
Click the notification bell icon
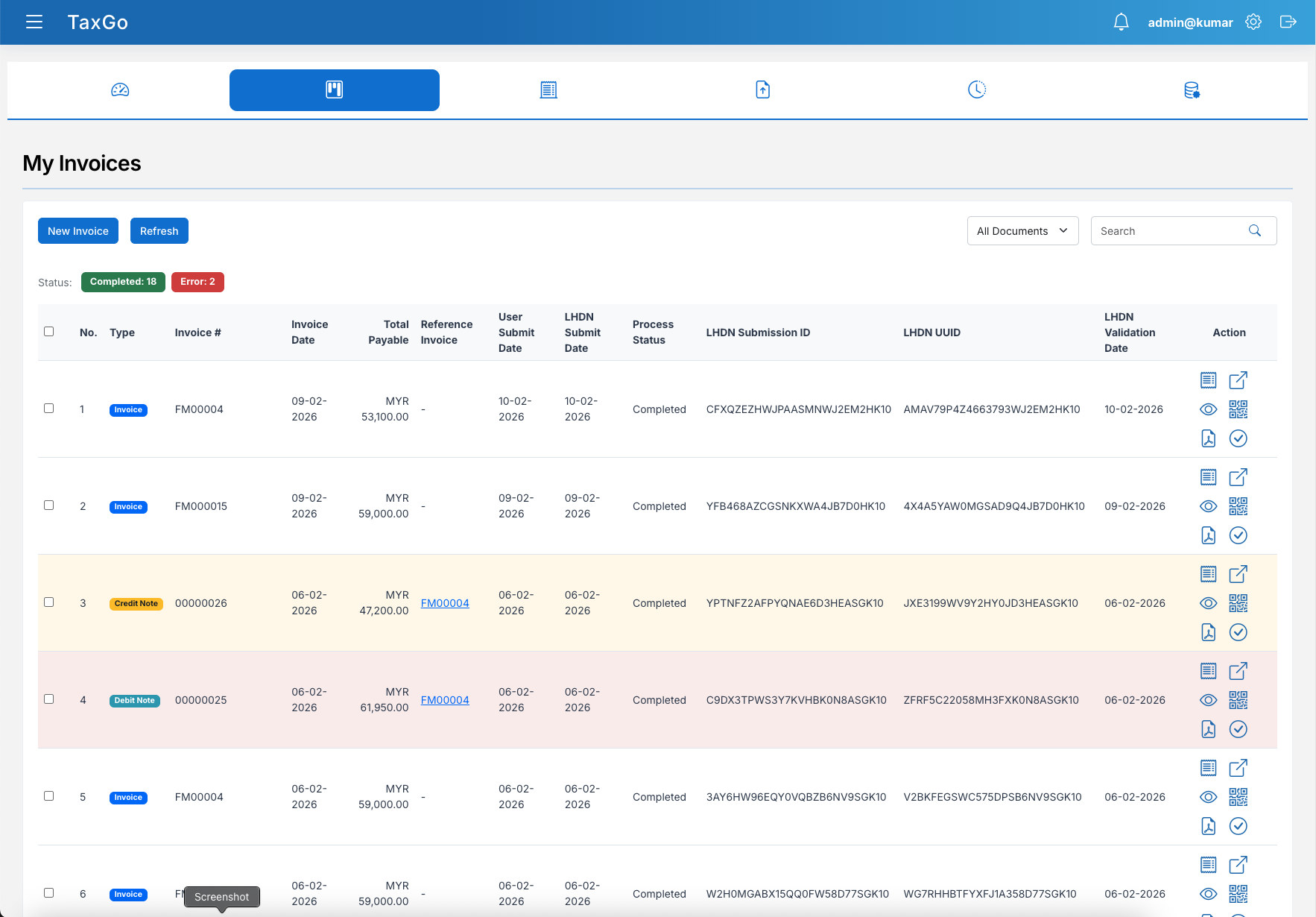pyautogui.click(x=1121, y=22)
